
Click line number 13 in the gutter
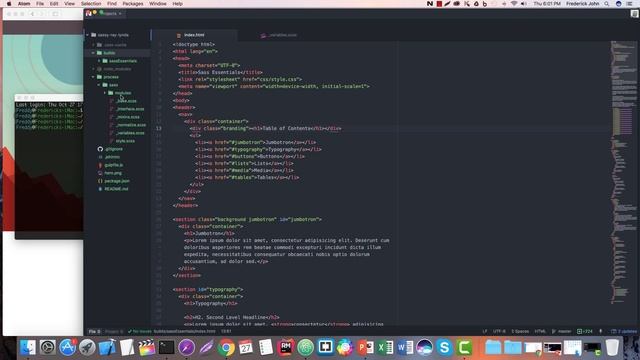click(x=158, y=128)
